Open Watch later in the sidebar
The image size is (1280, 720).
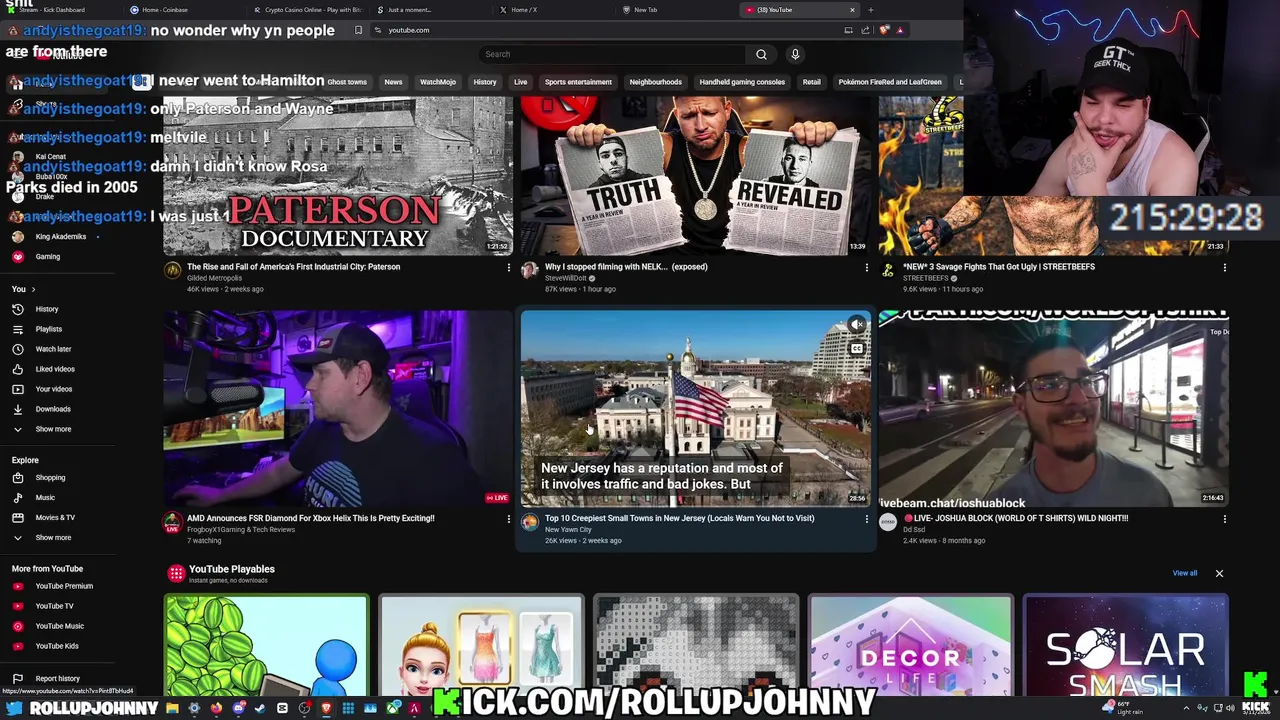[x=53, y=349]
